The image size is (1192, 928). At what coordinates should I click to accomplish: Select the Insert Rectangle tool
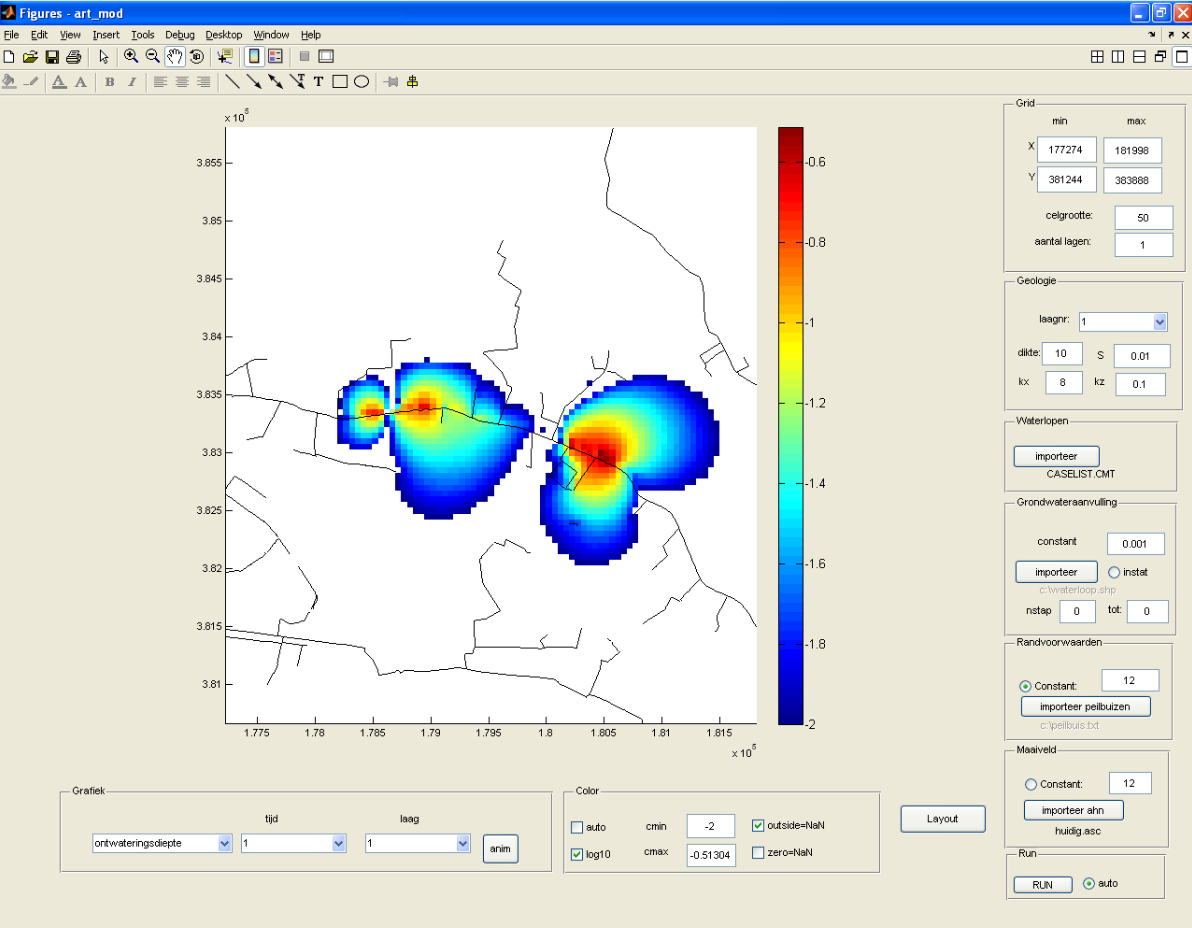[340, 82]
